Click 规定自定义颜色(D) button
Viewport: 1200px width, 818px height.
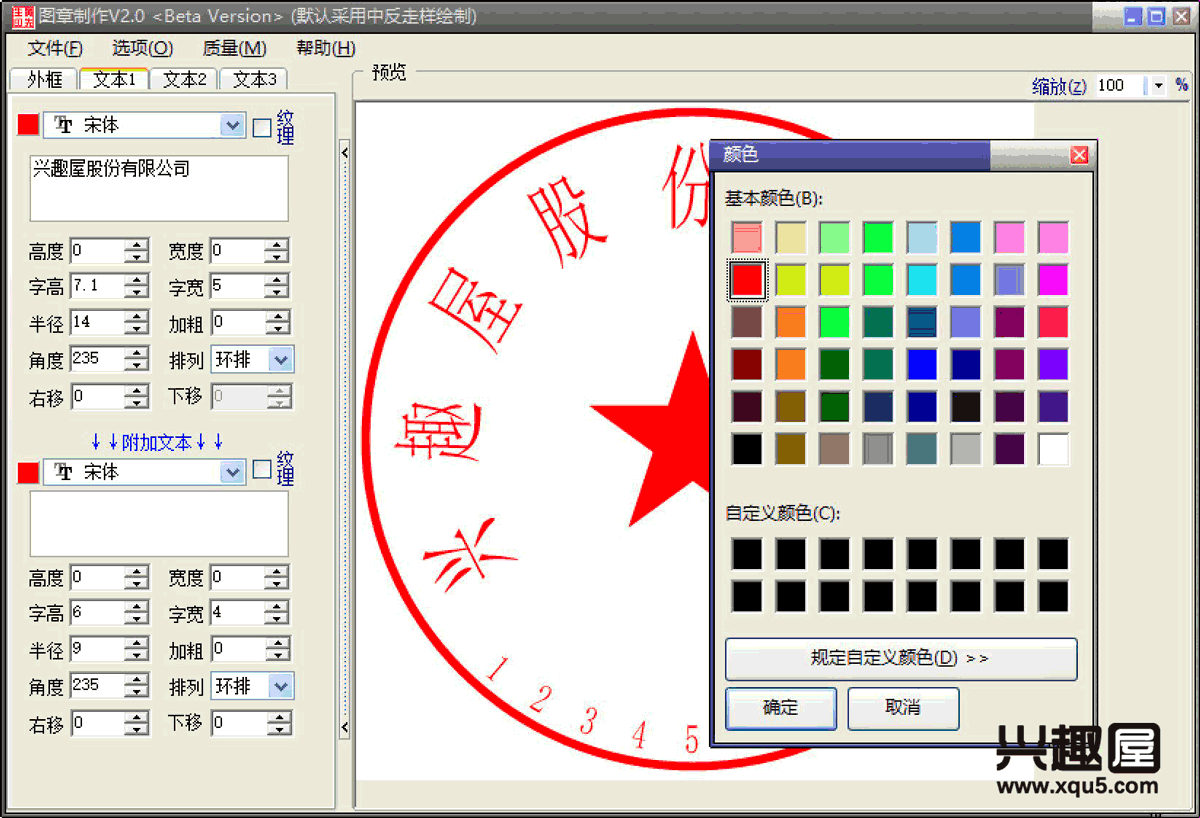pos(900,659)
